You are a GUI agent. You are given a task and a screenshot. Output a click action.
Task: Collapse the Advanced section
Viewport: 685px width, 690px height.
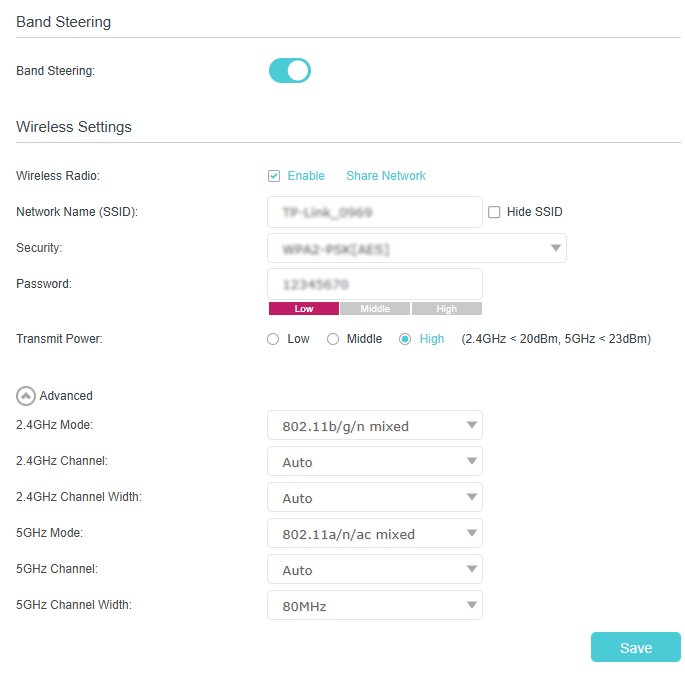26,396
